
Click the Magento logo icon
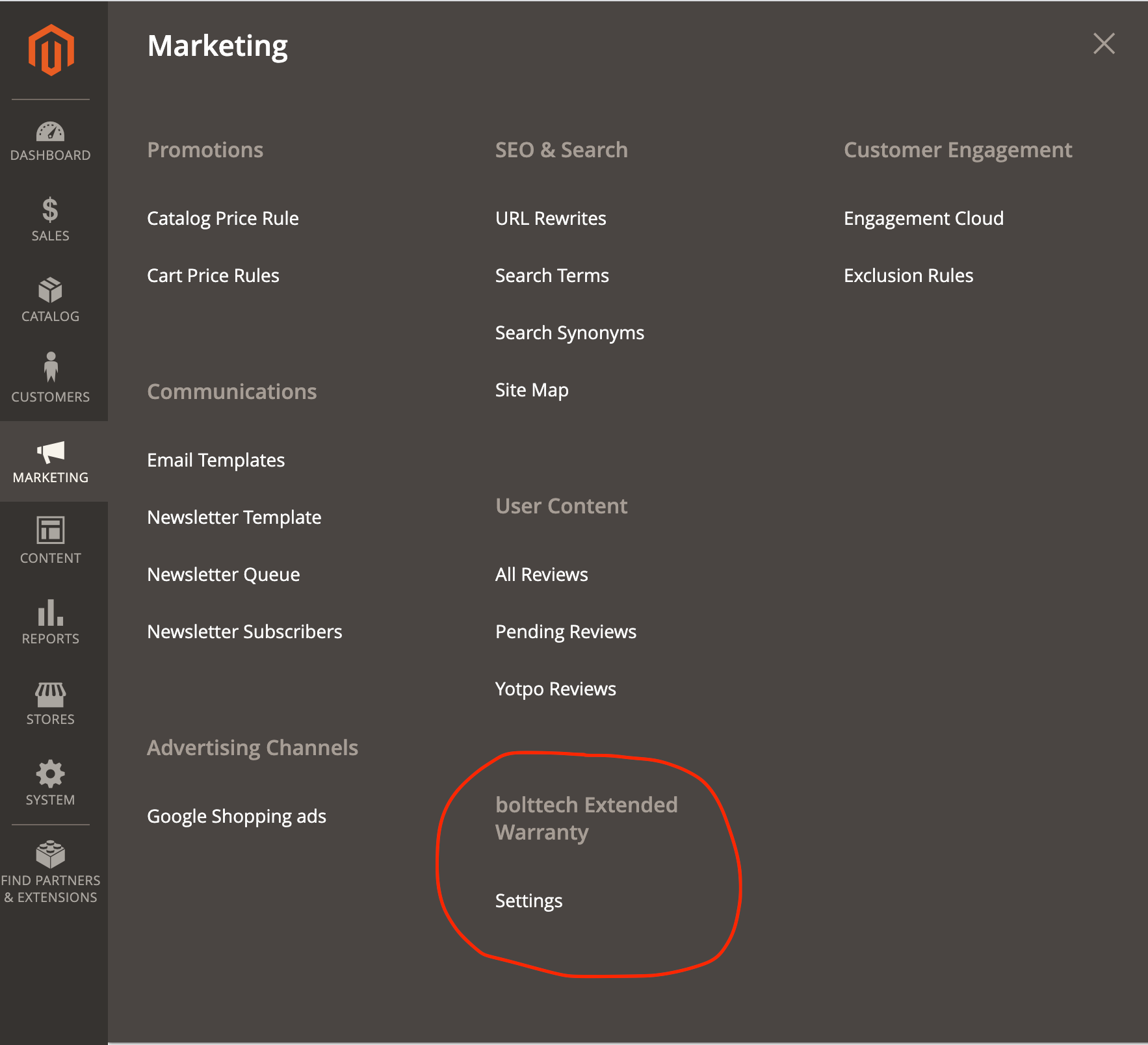click(51, 50)
